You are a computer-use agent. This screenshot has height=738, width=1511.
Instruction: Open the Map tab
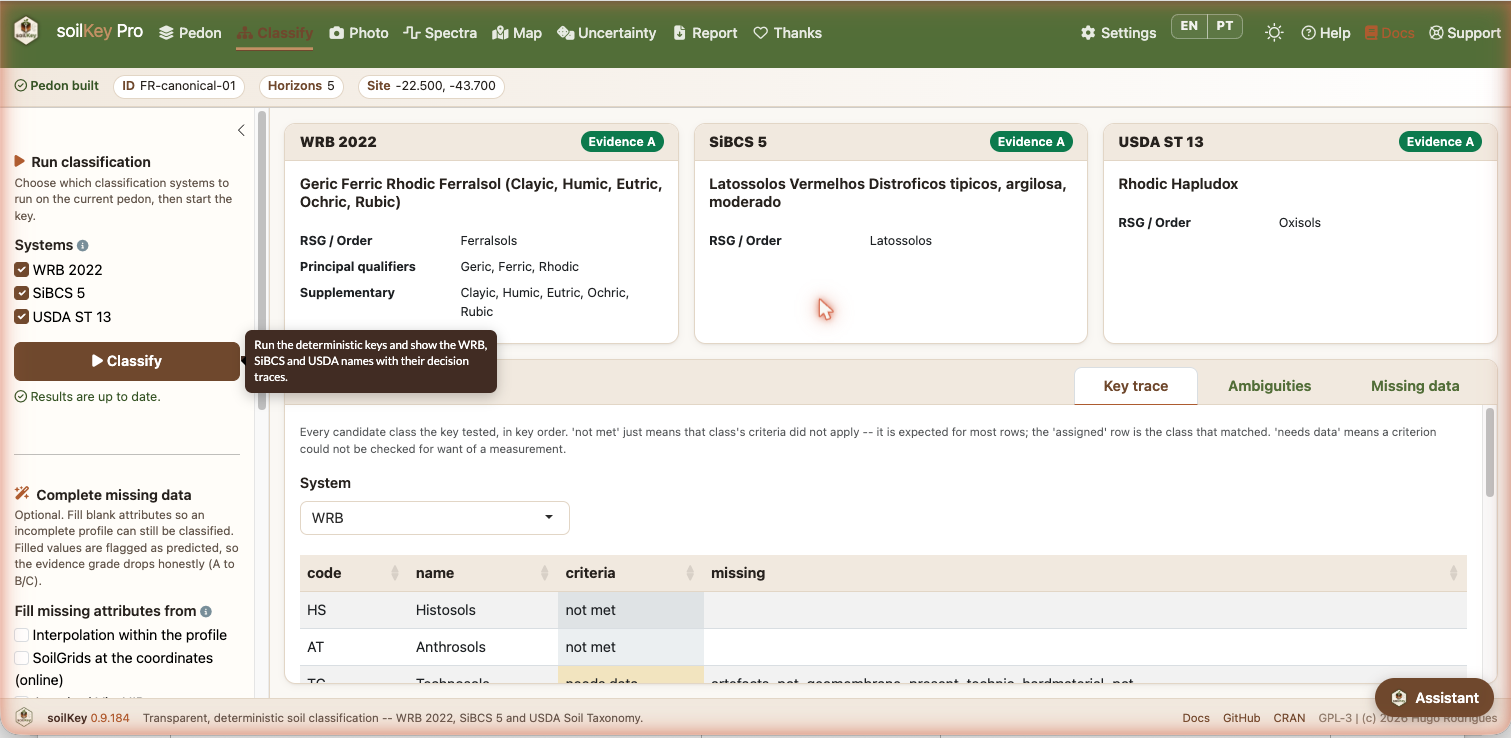(x=517, y=33)
